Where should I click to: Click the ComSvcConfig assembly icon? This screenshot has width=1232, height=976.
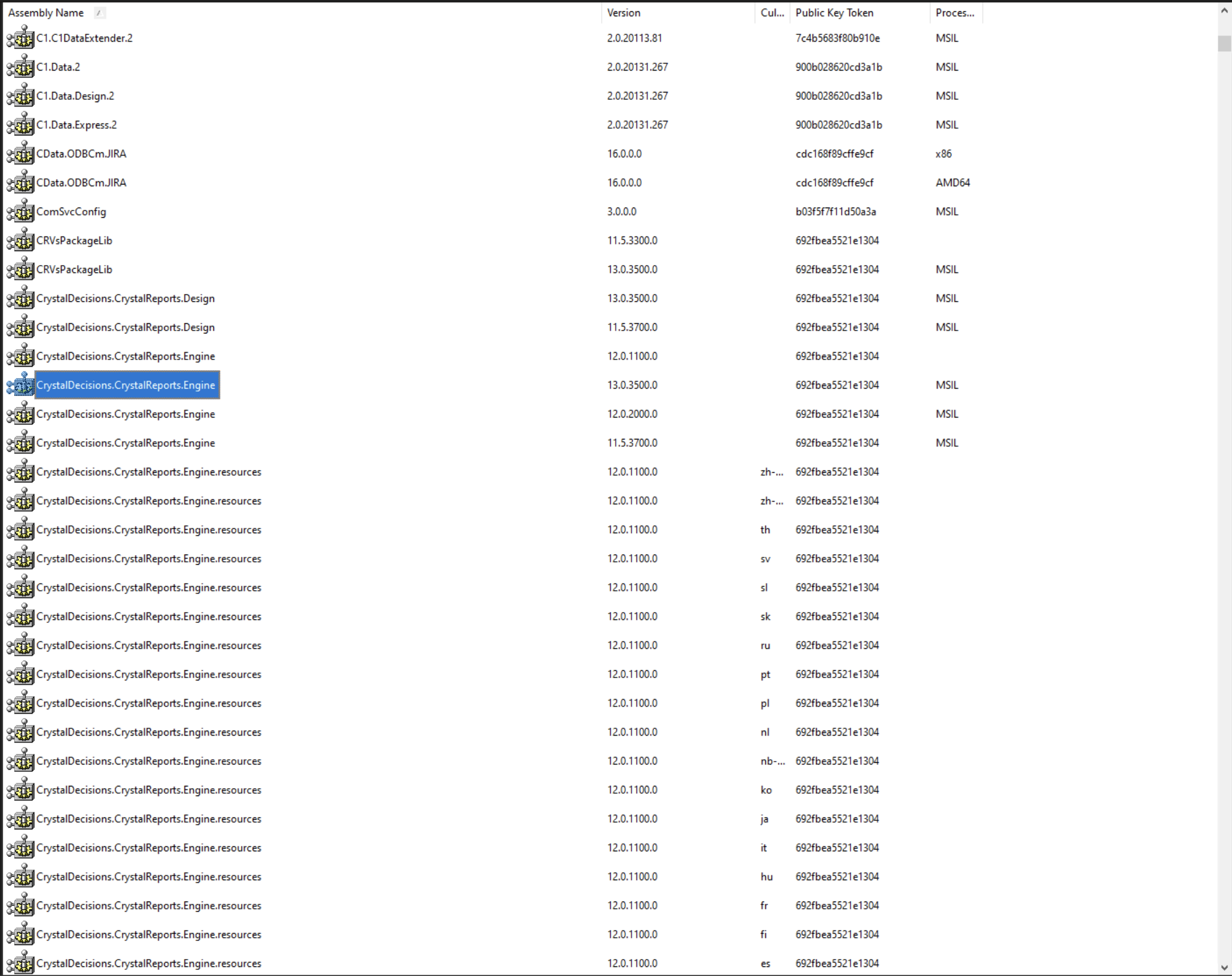(x=20, y=212)
